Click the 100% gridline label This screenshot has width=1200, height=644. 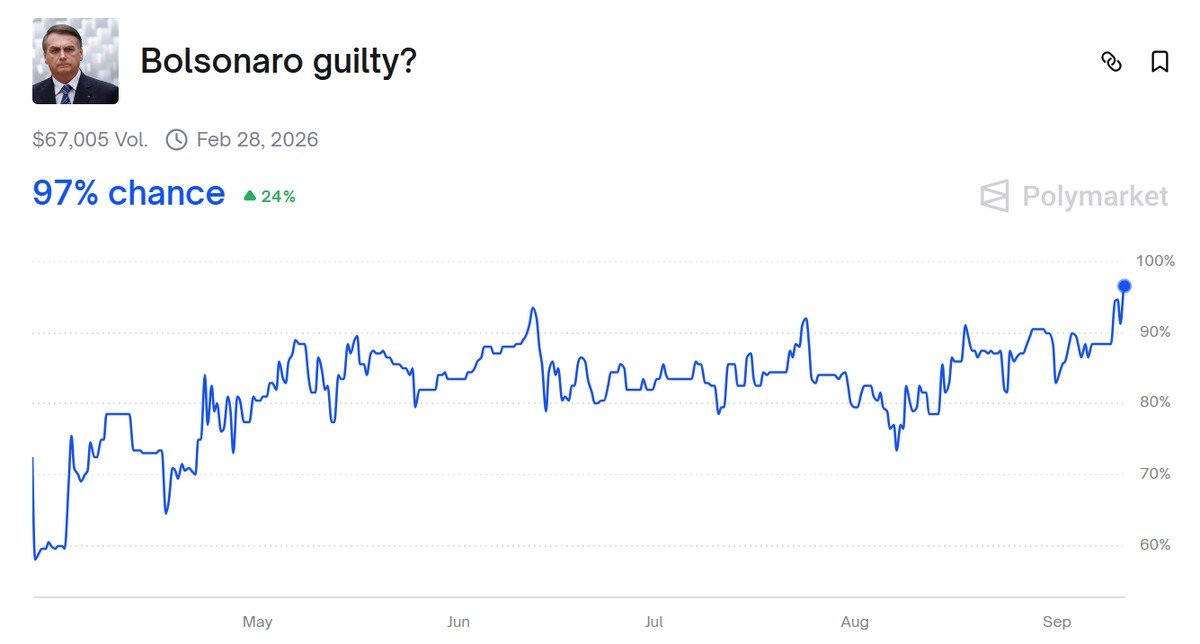tap(1156, 261)
